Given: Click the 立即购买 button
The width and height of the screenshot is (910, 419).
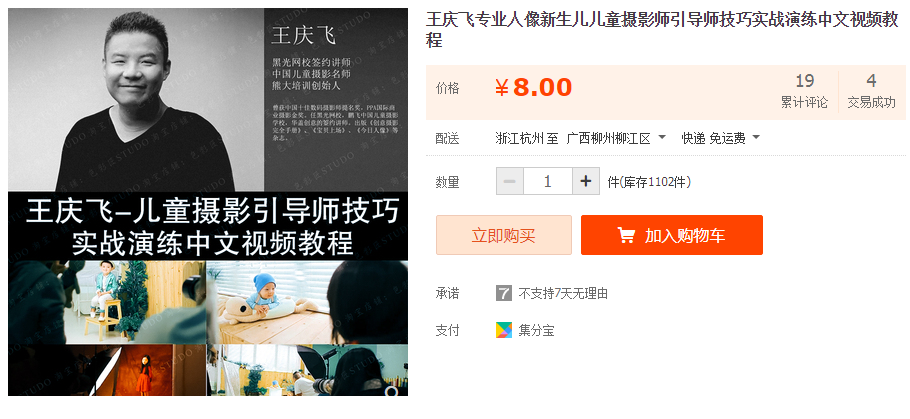Looking at the screenshot, I should click(x=504, y=235).
